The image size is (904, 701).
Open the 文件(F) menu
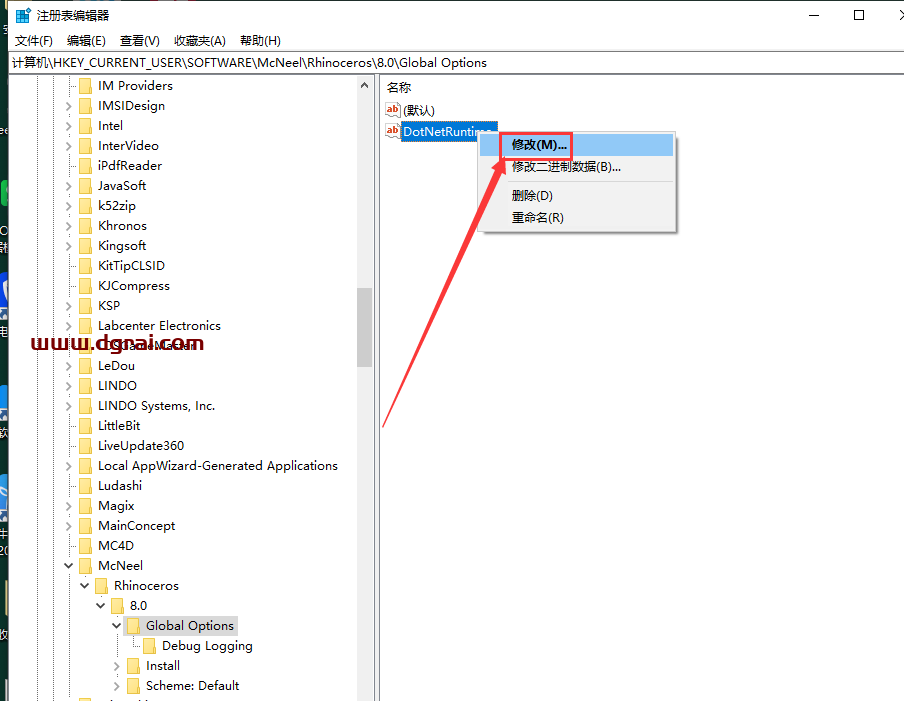coord(33,41)
